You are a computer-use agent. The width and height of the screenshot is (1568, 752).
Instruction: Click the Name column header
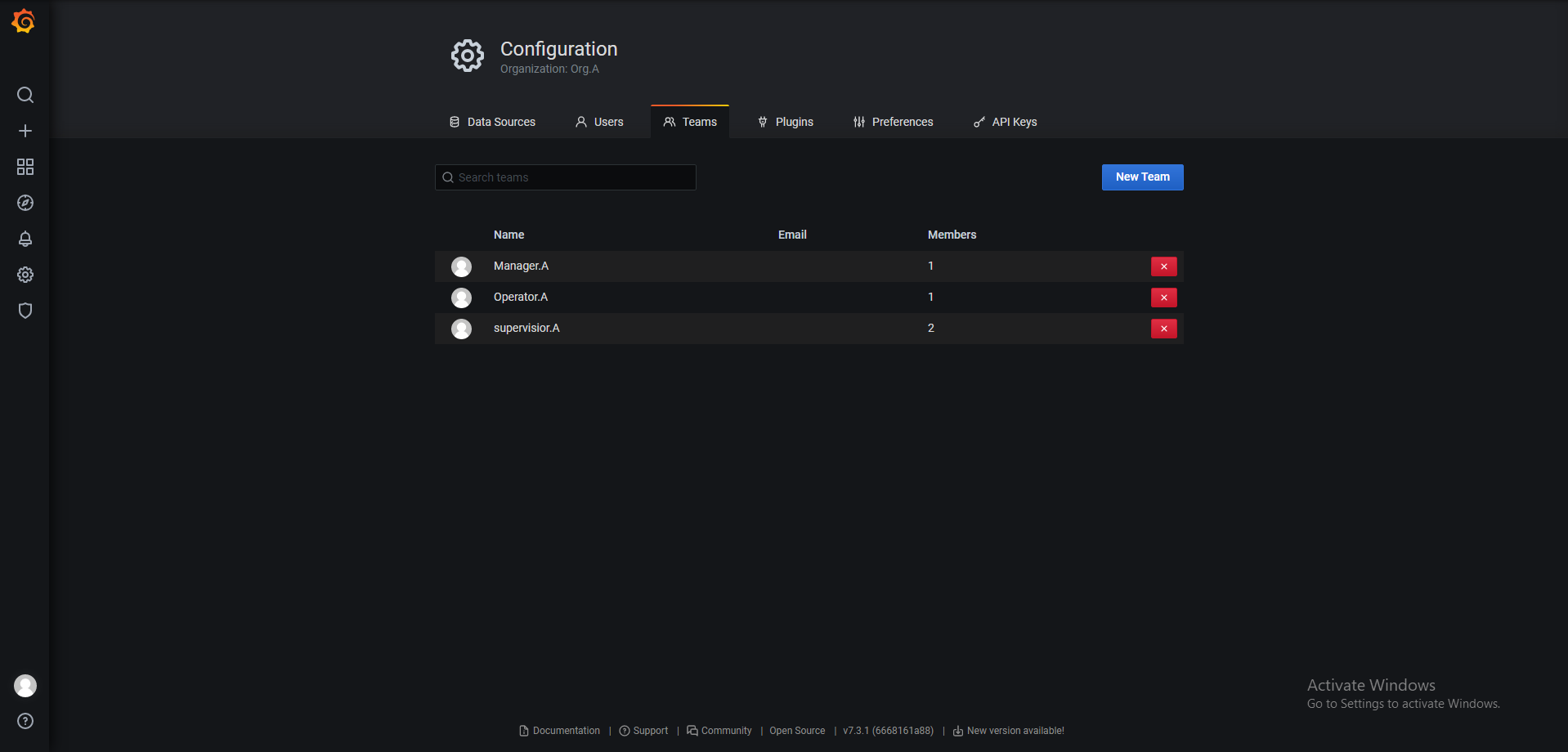click(x=508, y=235)
